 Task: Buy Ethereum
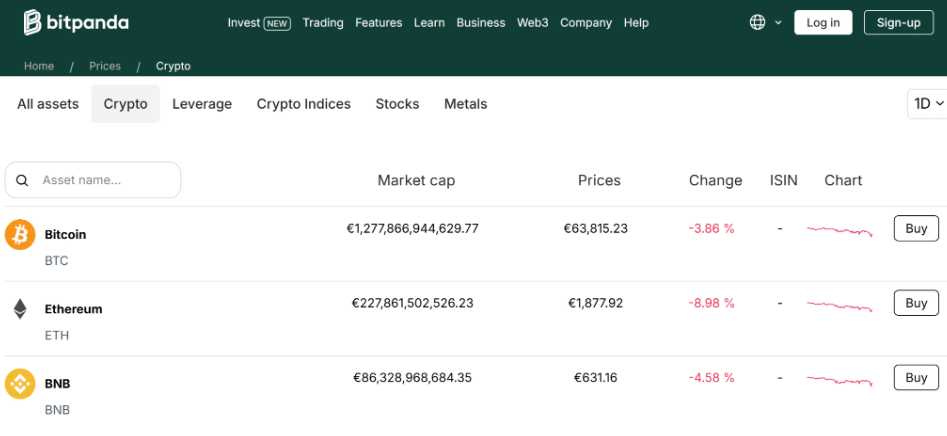[916, 303]
